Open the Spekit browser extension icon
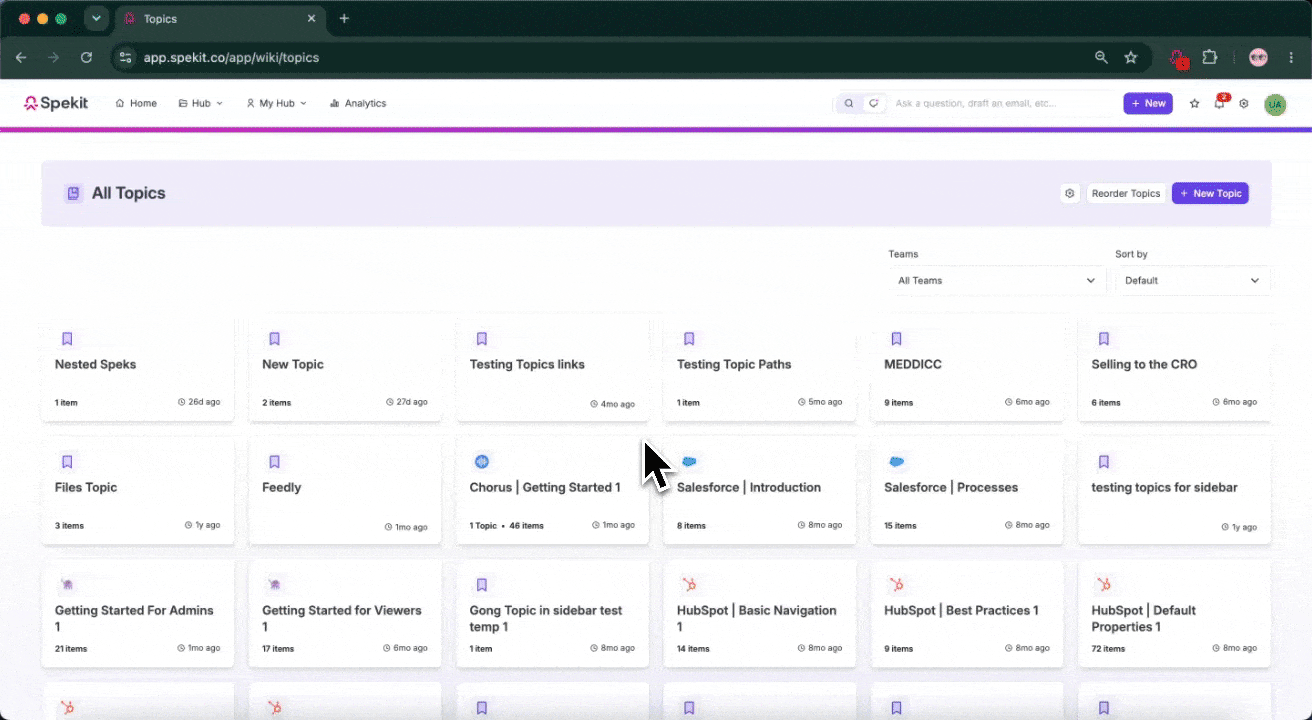1312x720 pixels. (x=1179, y=58)
